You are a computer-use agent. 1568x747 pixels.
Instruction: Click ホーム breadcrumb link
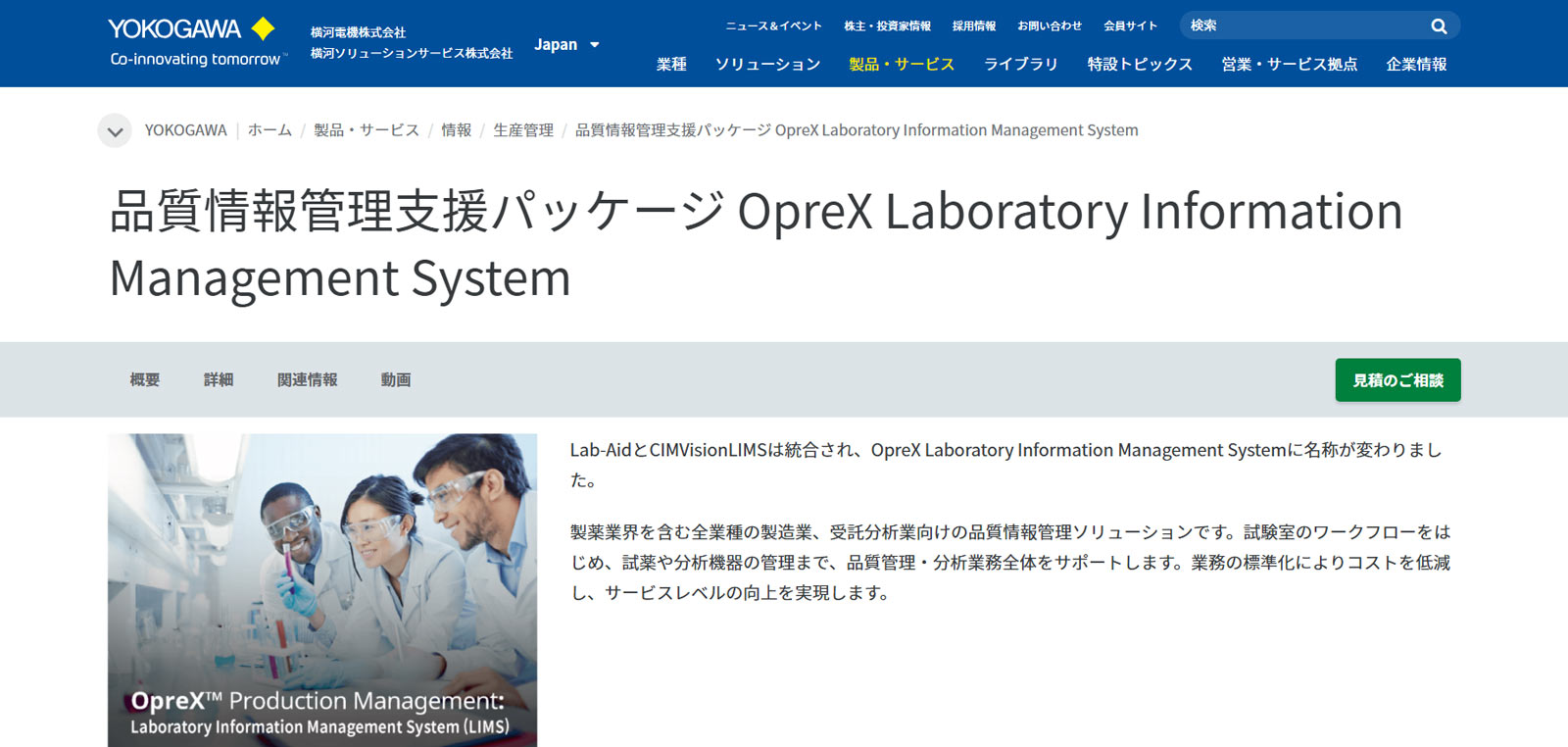click(269, 130)
